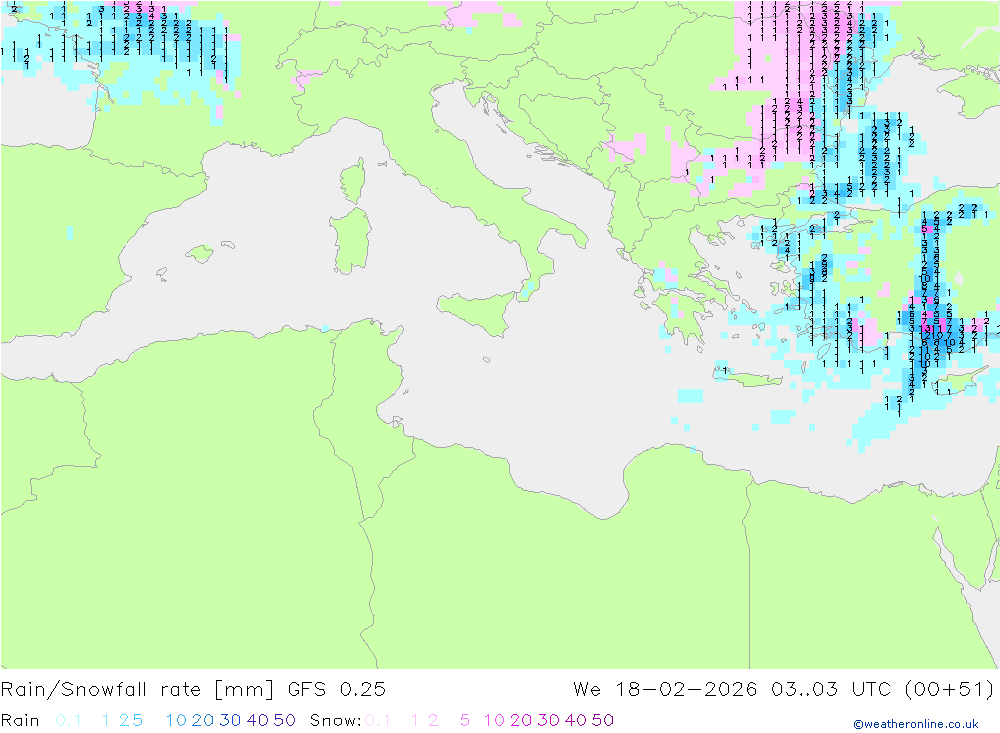
Task: Click the magenta 40 Snow legend value
Action: pos(576,720)
